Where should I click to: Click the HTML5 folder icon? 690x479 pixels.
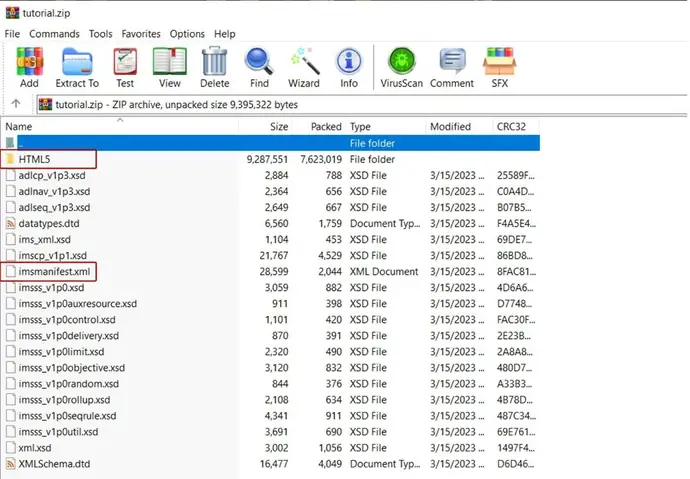coord(11,159)
